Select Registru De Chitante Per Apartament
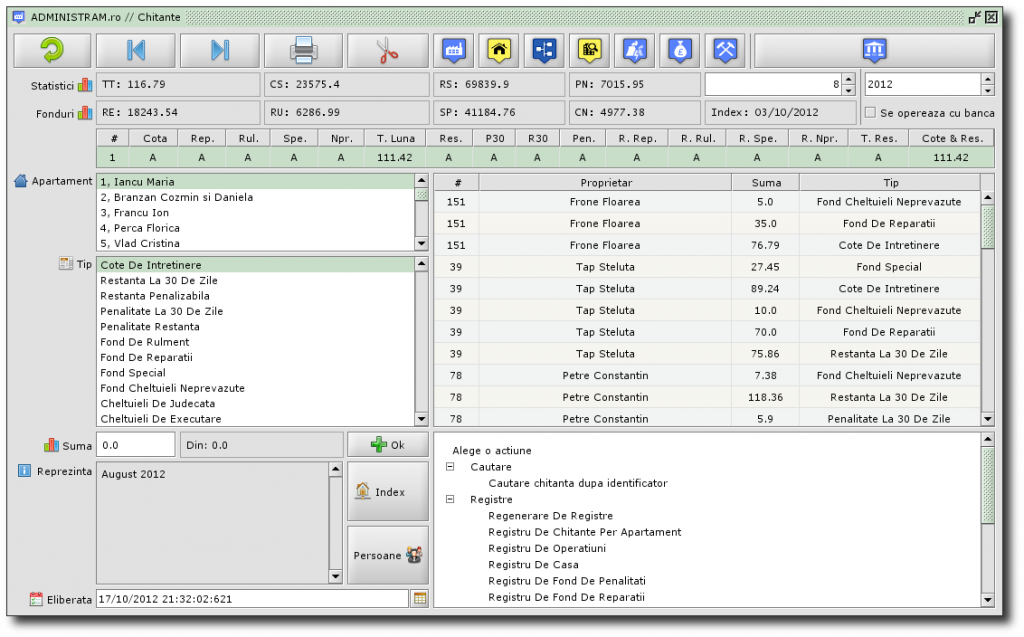This screenshot has width=1024, height=637. (584, 532)
